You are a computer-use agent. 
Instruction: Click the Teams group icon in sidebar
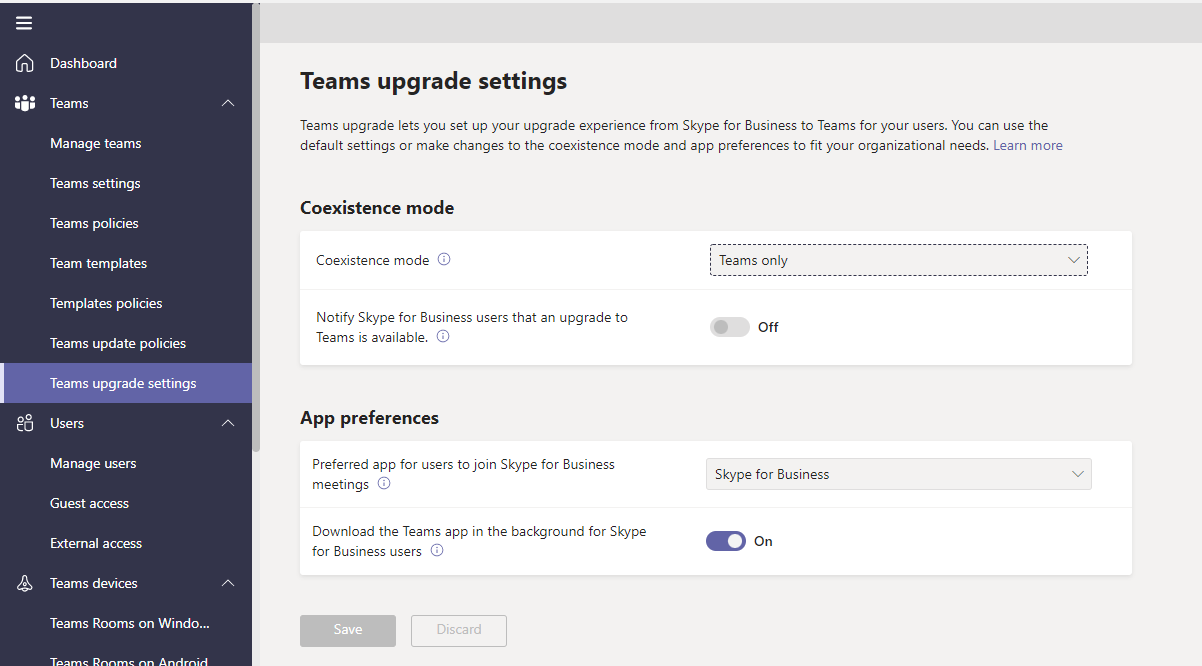coord(25,103)
